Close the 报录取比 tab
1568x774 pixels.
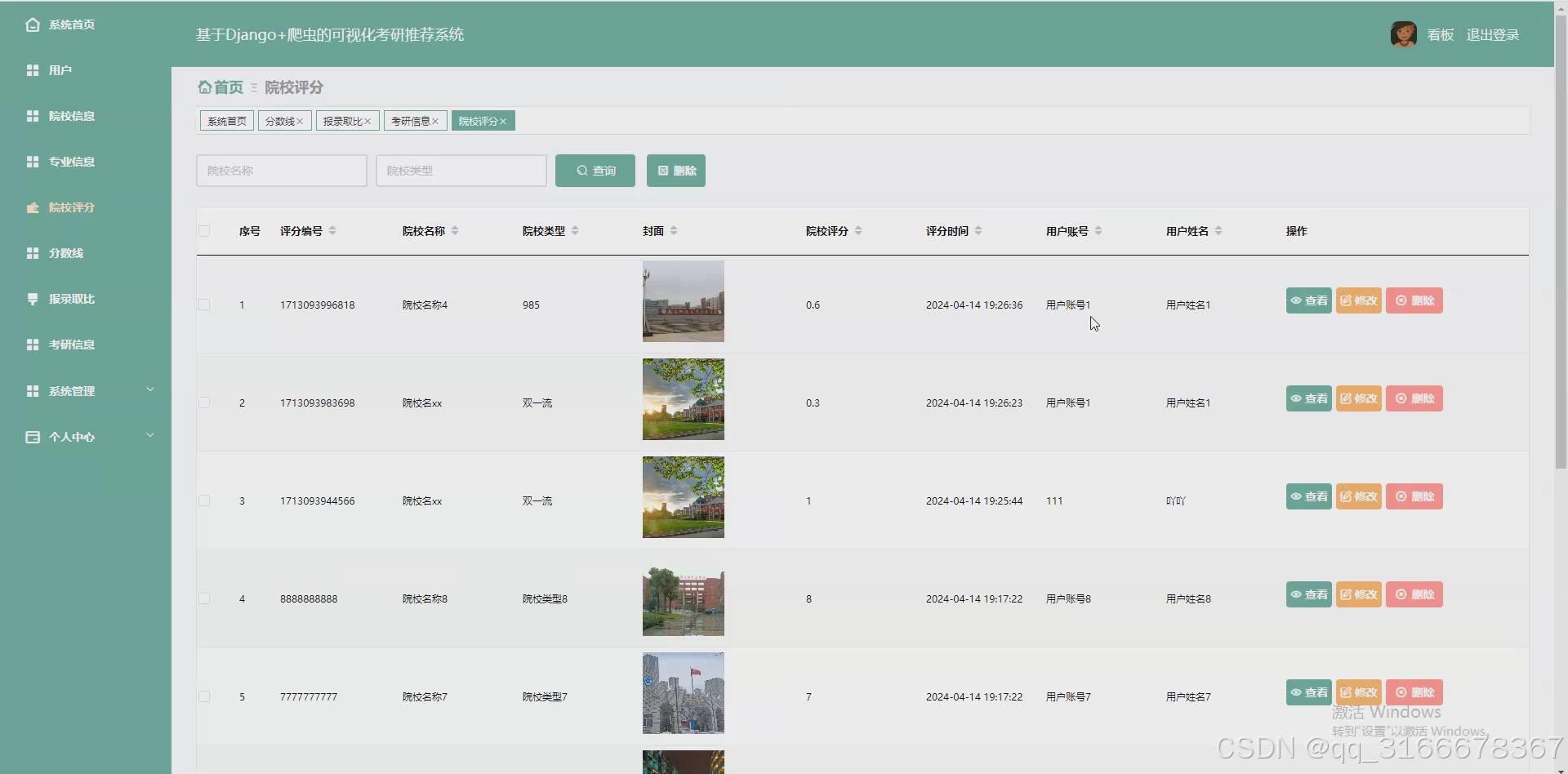(367, 121)
